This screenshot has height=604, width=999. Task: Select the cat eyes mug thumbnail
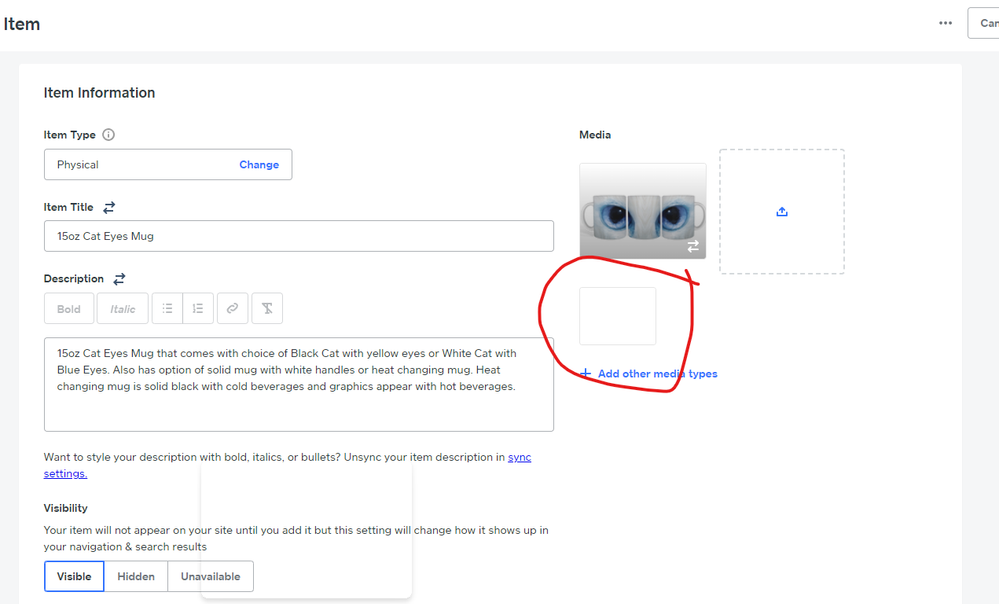[642, 211]
